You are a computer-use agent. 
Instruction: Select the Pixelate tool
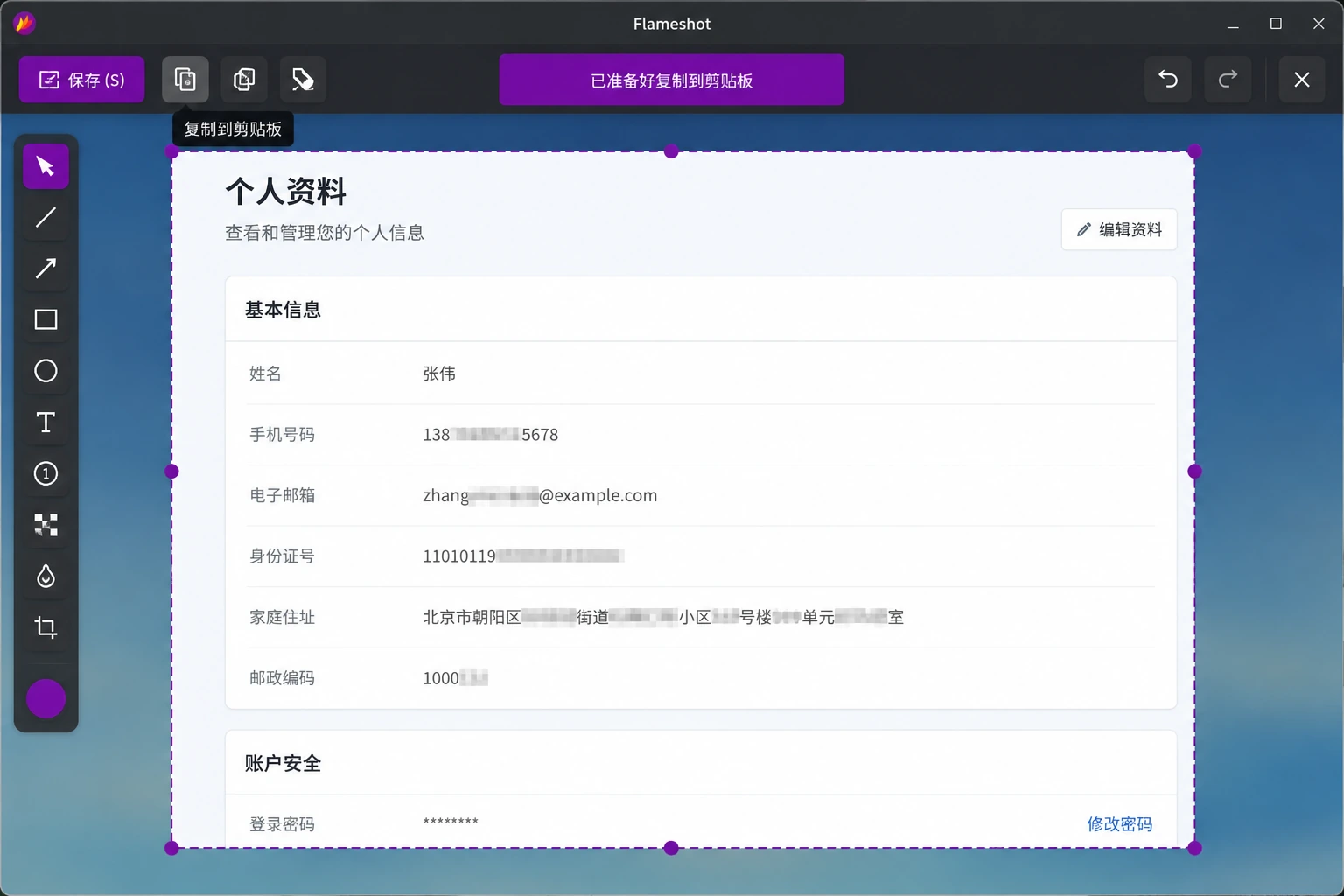[45, 525]
